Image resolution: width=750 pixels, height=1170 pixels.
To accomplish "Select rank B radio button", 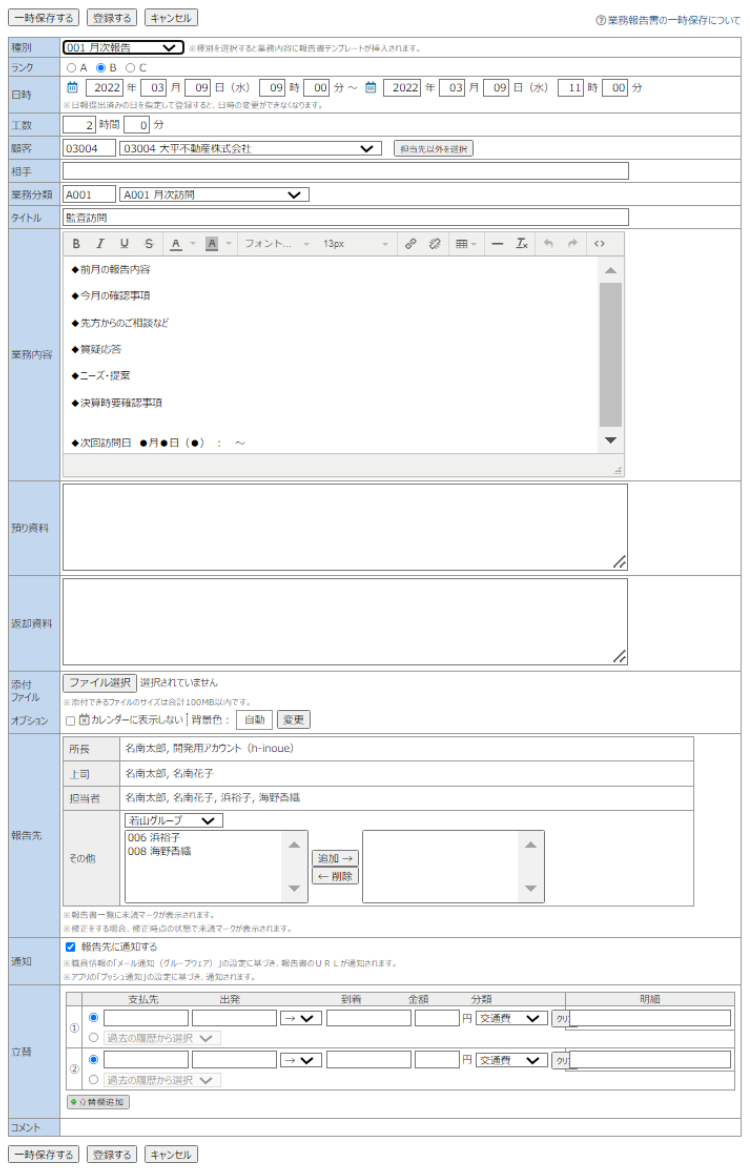I will [x=101, y=68].
